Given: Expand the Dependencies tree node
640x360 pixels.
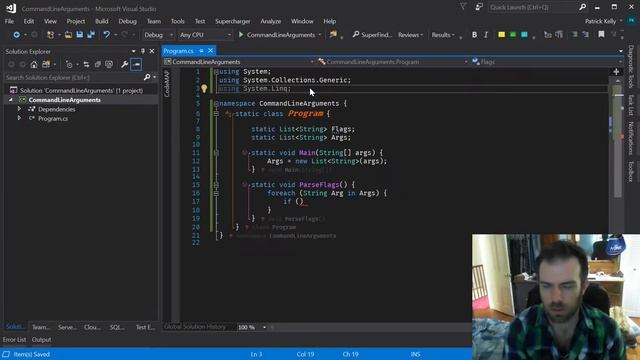Looking at the screenshot, I should [x=19, y=109].
